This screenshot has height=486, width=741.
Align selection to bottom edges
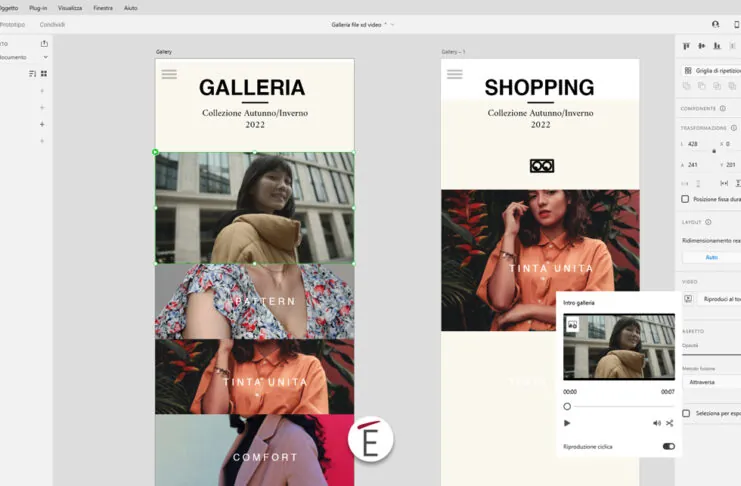point(717,46)
